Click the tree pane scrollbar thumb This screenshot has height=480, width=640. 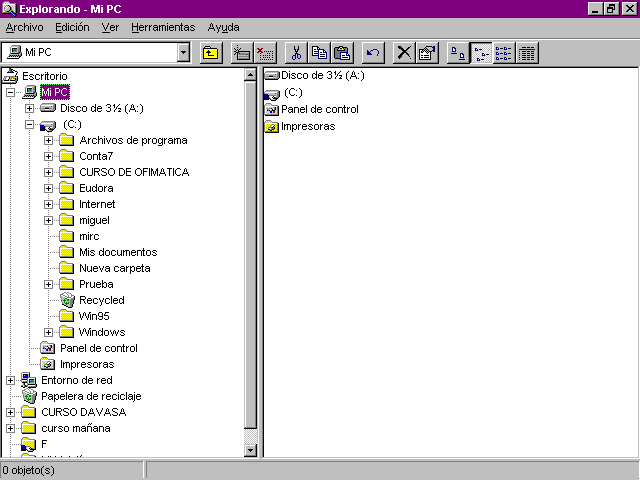point(250,255)
